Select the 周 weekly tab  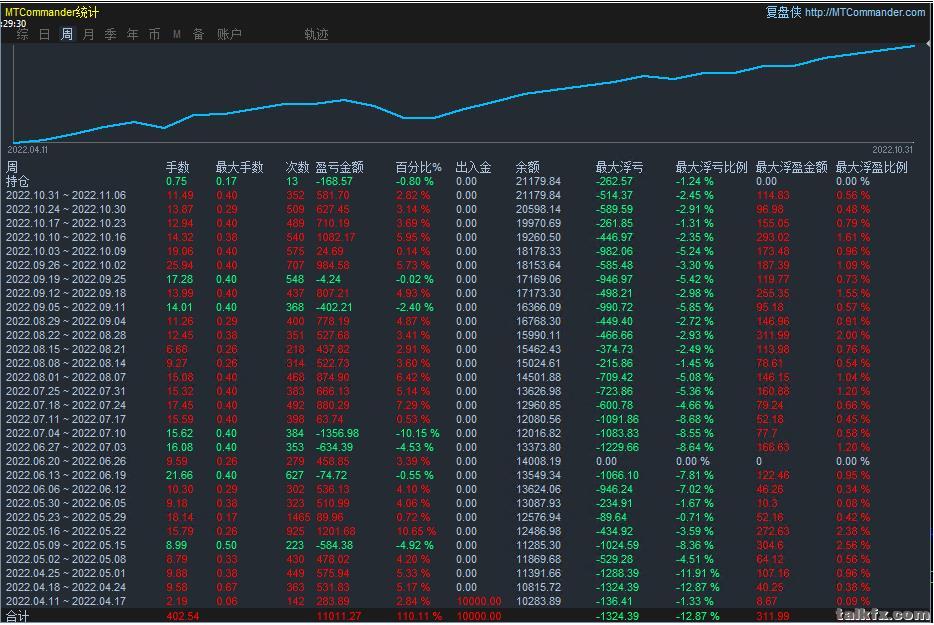pos(67,35)
